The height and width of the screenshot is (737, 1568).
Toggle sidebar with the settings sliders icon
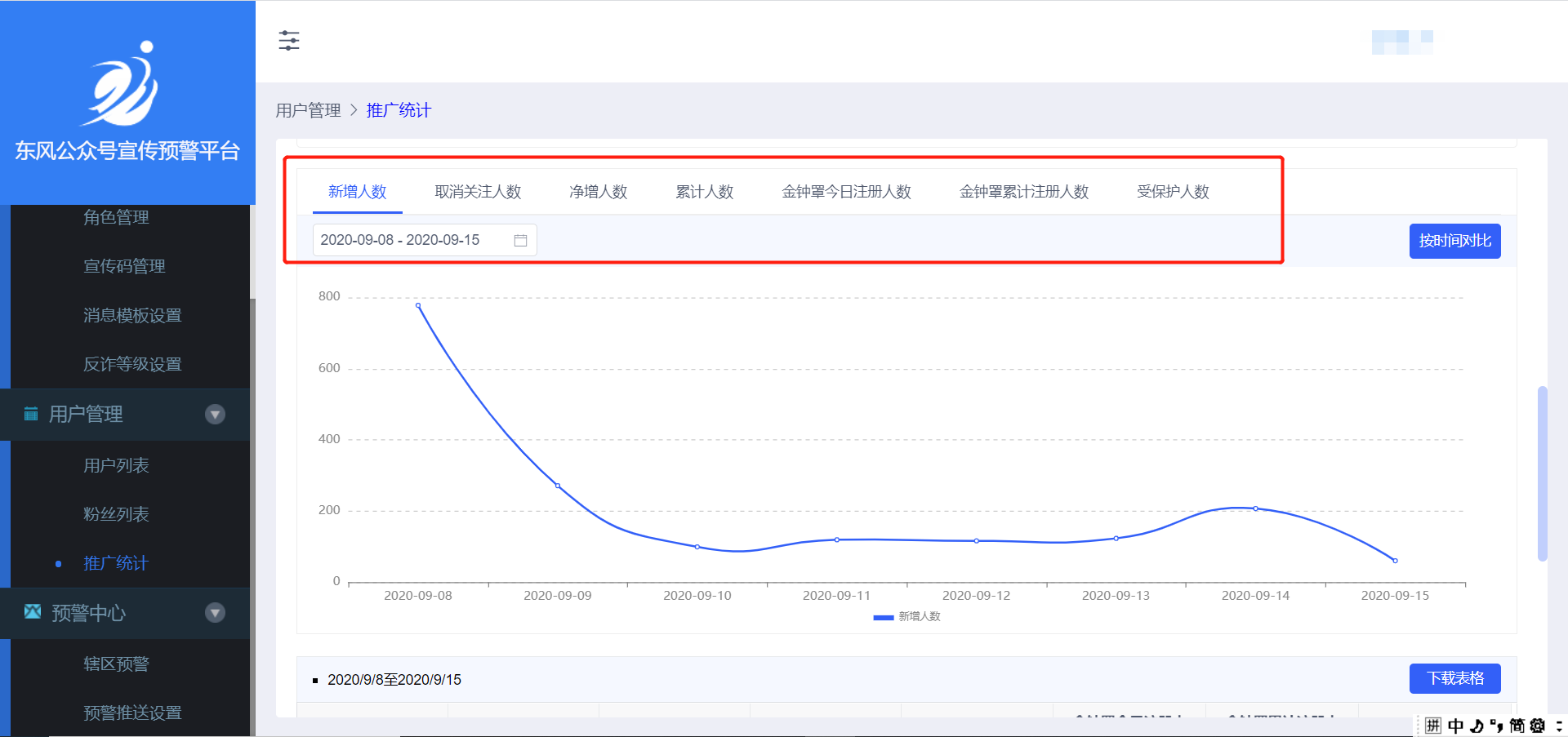coord(289,40)
